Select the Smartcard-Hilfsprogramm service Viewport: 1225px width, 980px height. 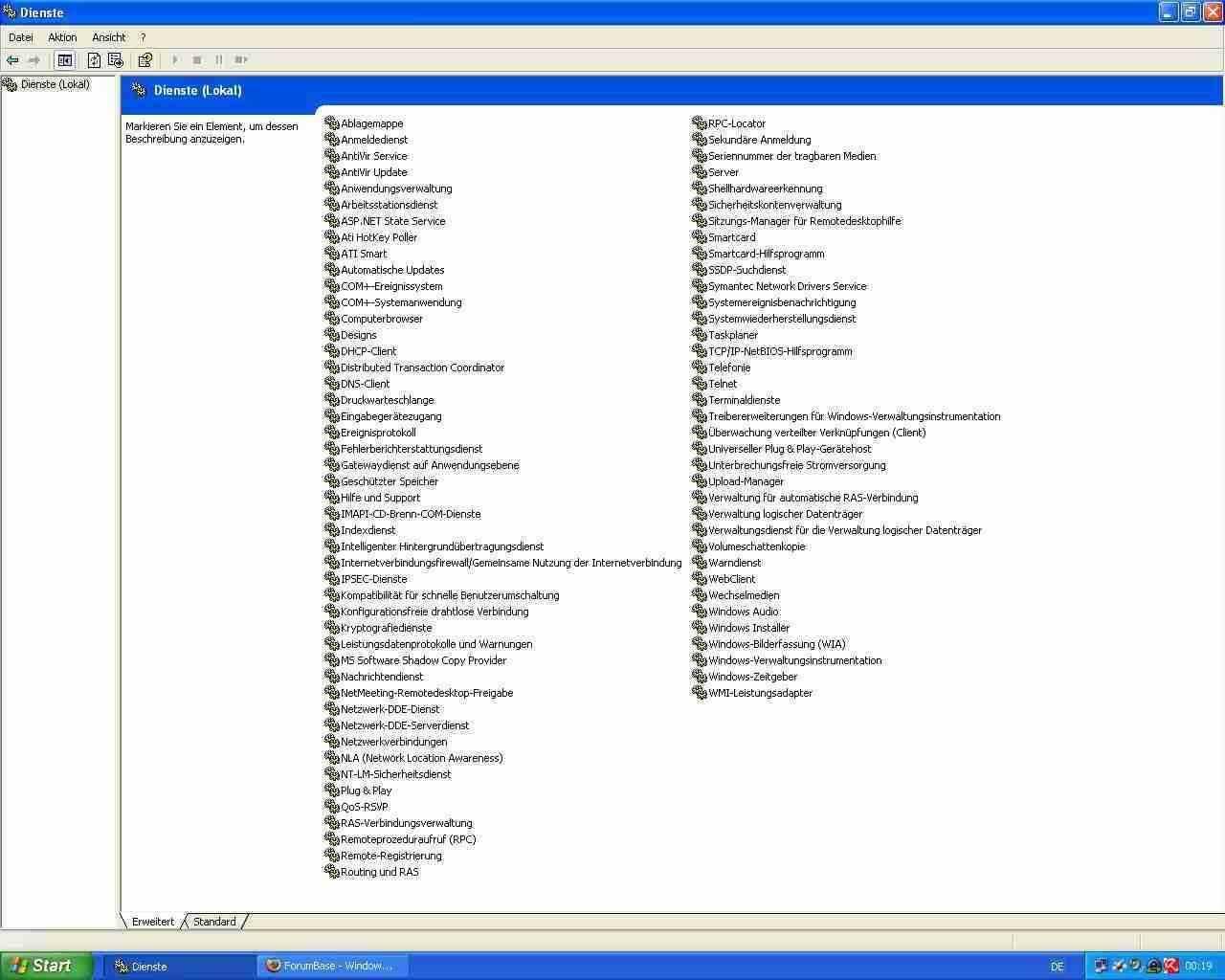pyautogui.click(x=767, y=254)
